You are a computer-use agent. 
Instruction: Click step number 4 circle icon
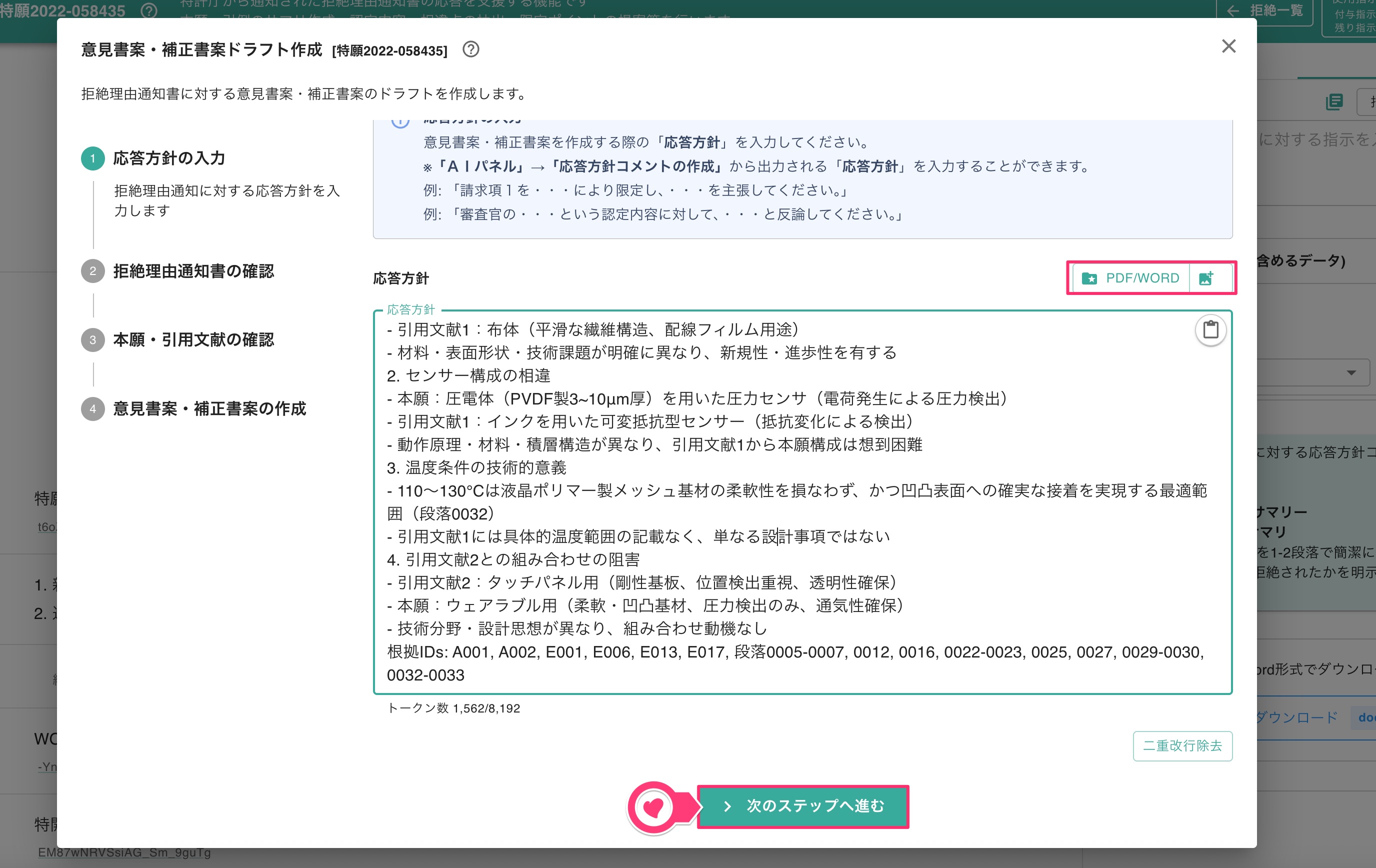(x=92, y=408)
